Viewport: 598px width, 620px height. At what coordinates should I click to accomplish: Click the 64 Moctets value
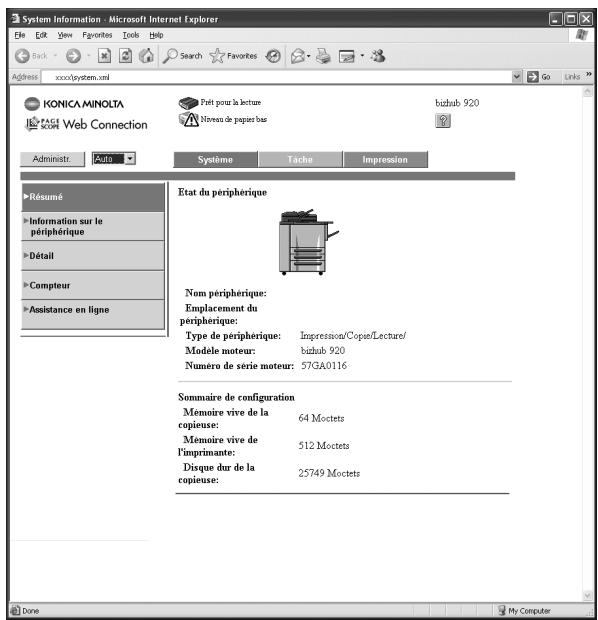click(321, 418)
